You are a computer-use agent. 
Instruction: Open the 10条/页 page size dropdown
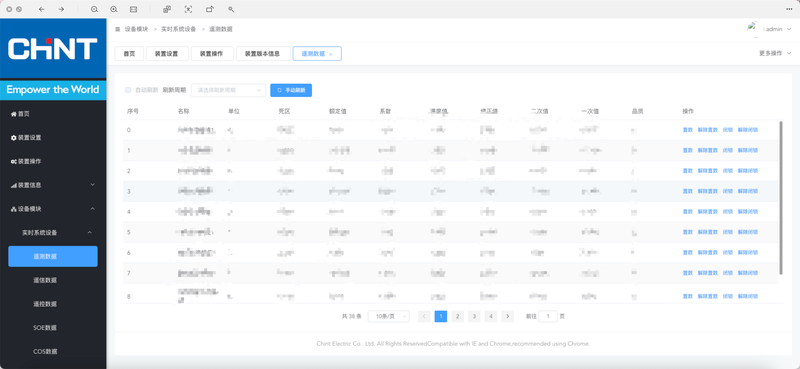(389, 316)
